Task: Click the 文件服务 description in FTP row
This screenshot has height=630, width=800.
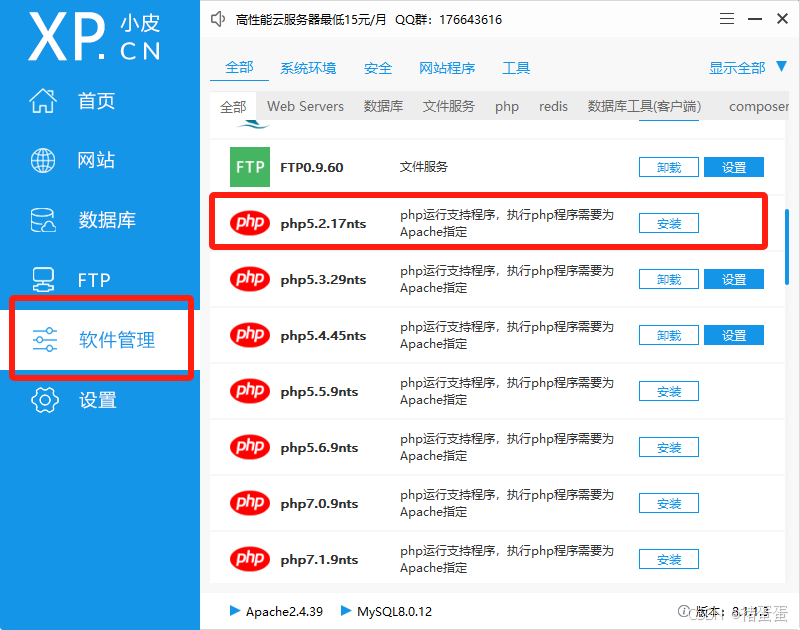Action: (x=423, y=167)
